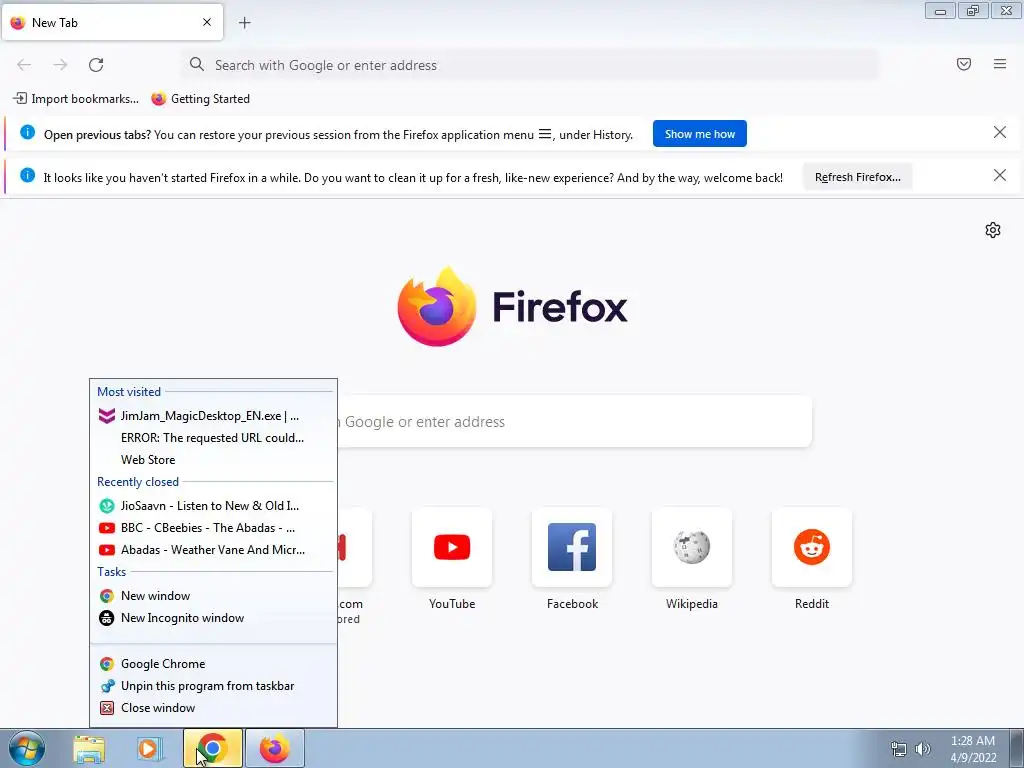Reload the current page
The image size is (1024, 768).
96,65
